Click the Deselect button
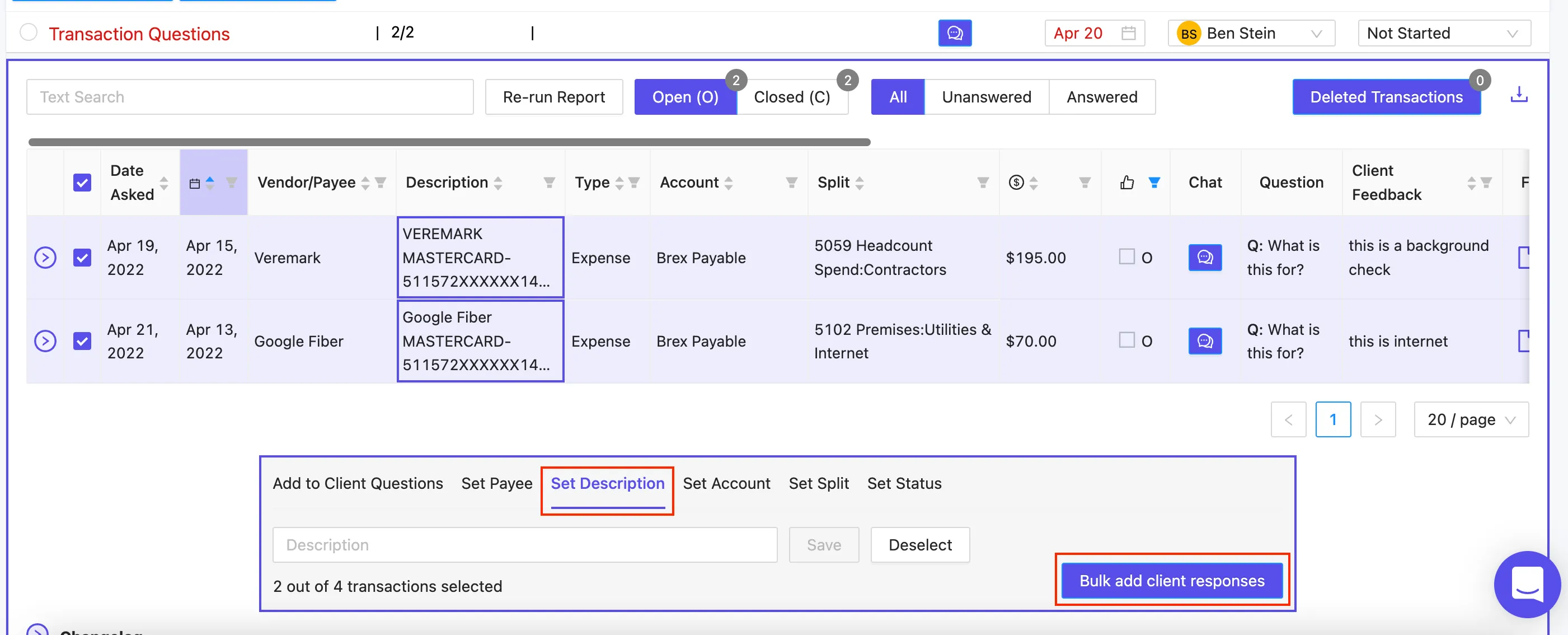The image size is (1568, 635). pyautogui.click(x=920, y=545)
